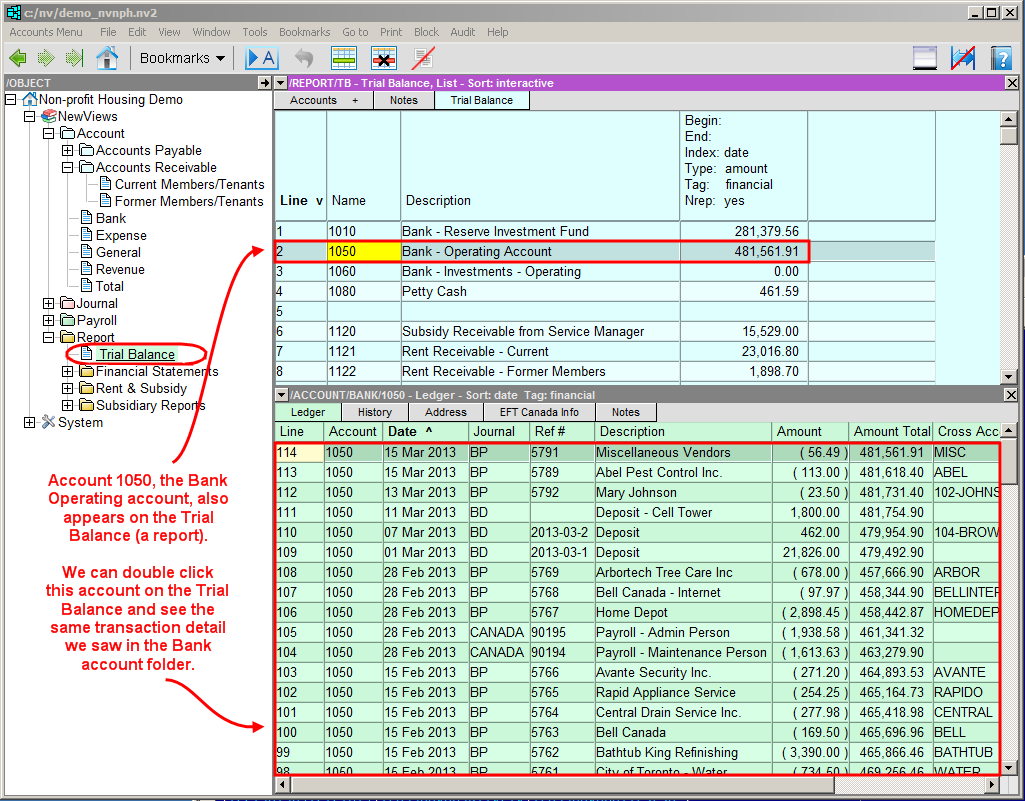Open the Audit menu

tap(462, 32)
